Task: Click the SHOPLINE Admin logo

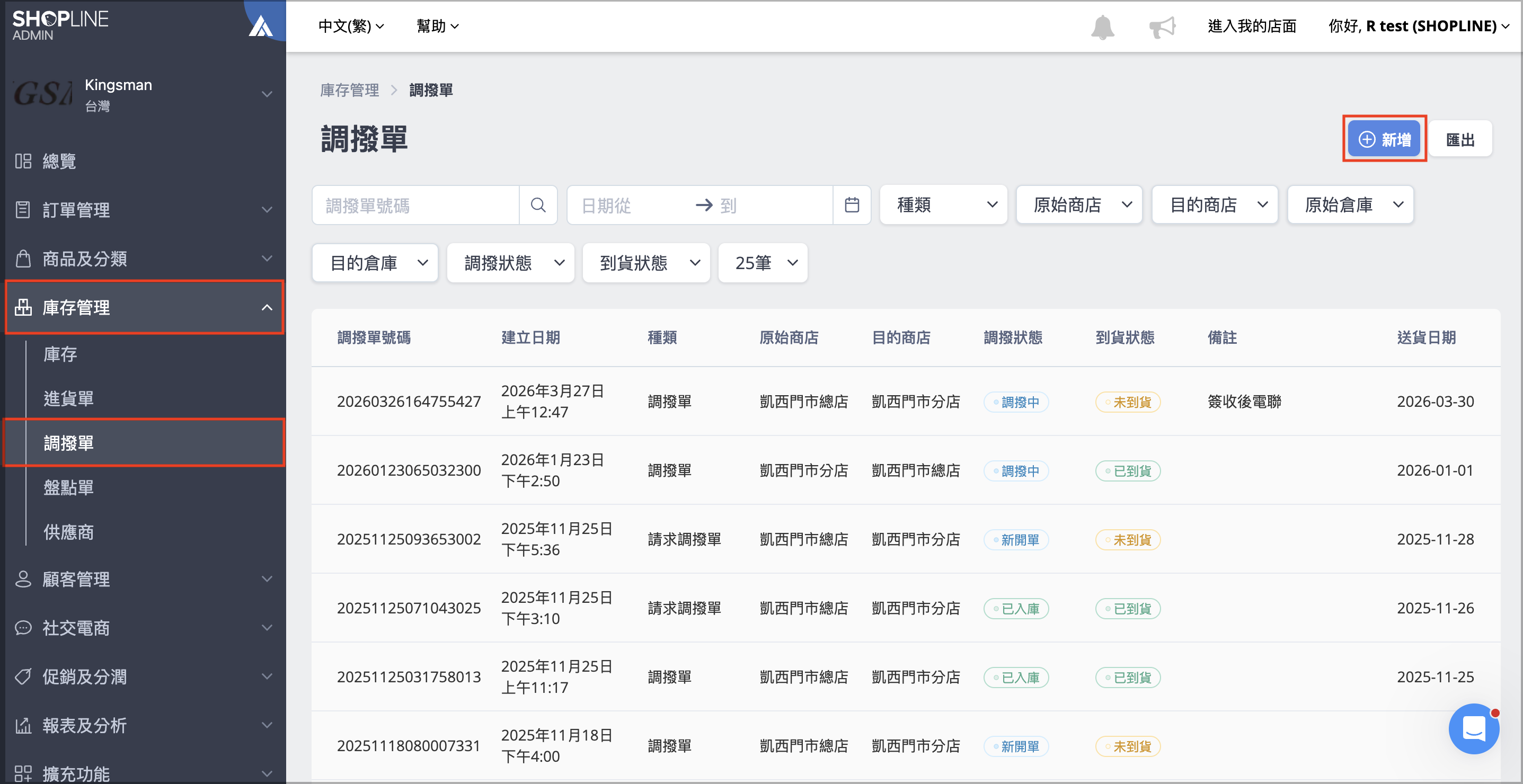Action: point(60,25)
